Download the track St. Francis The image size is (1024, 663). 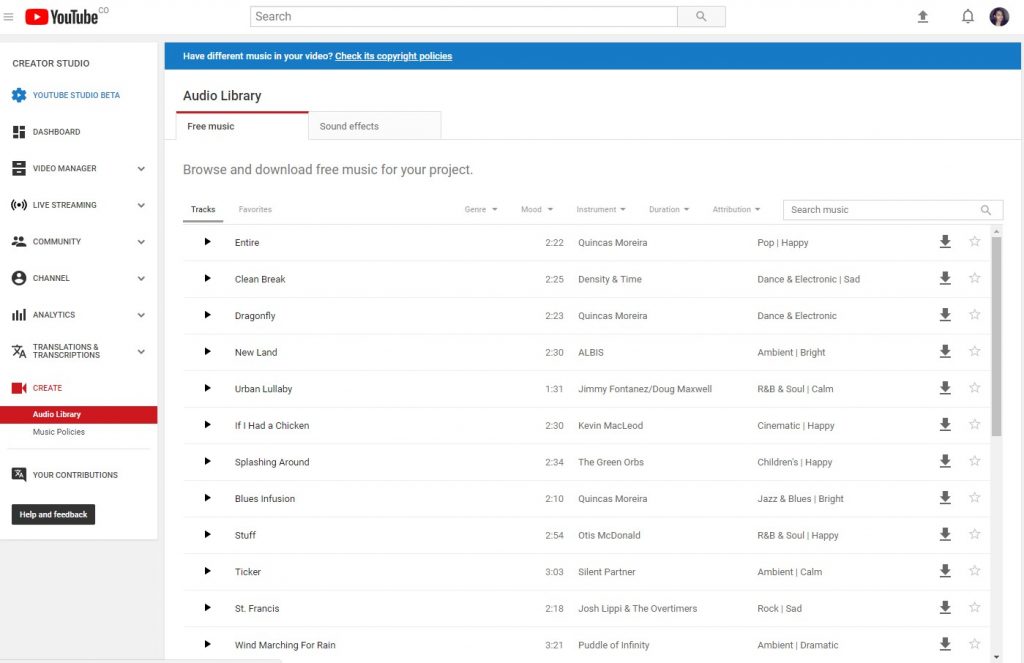[944, 607]
